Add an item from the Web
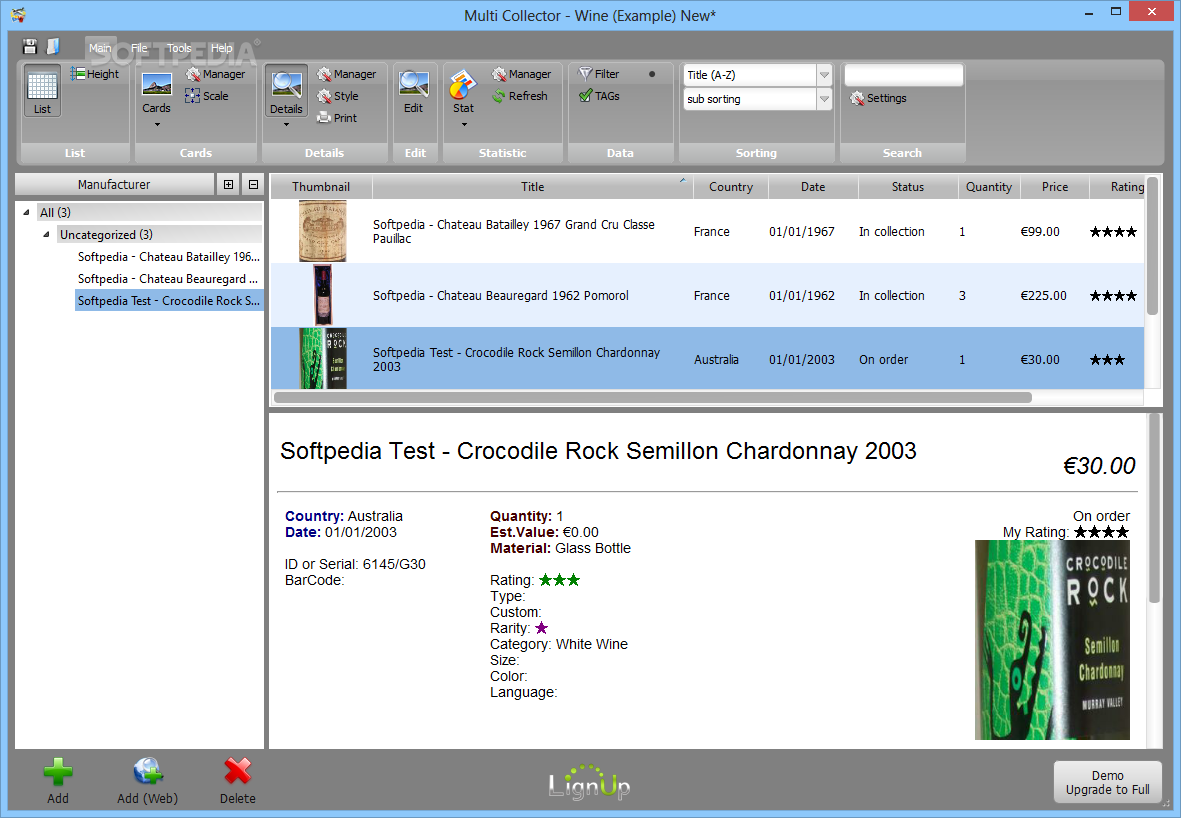This screenshot has height=818, width=1181. pos(148,781)
